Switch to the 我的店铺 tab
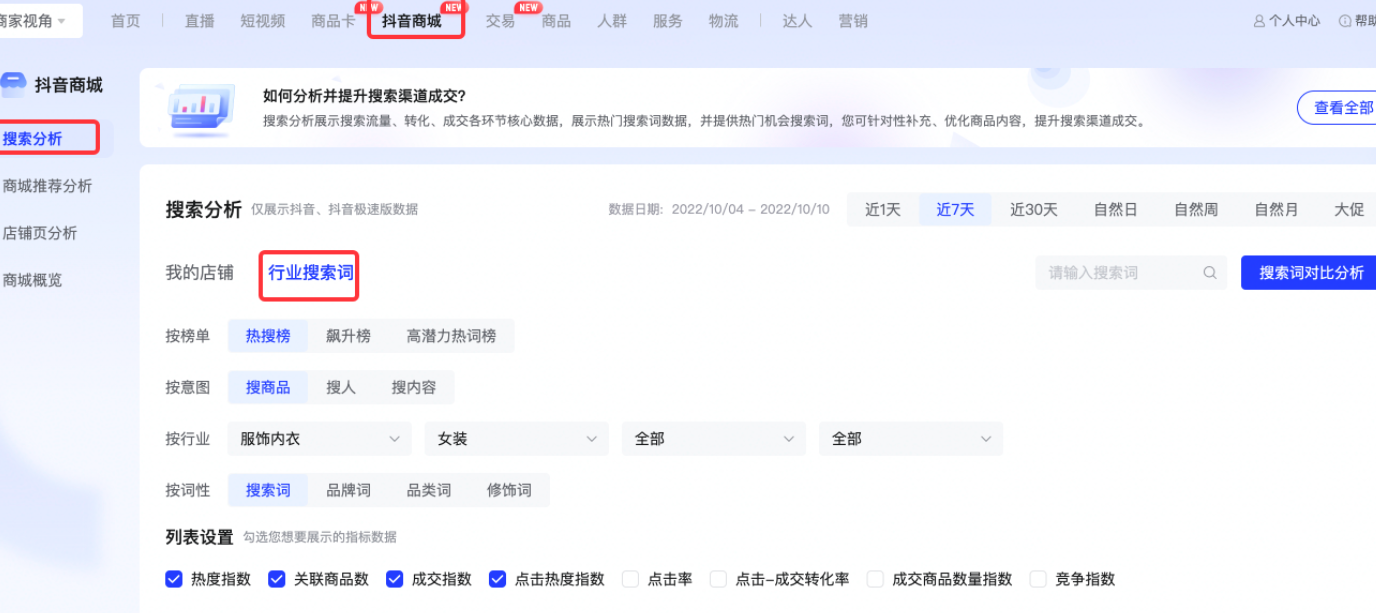1376x613 pixels. pos(200,273)
